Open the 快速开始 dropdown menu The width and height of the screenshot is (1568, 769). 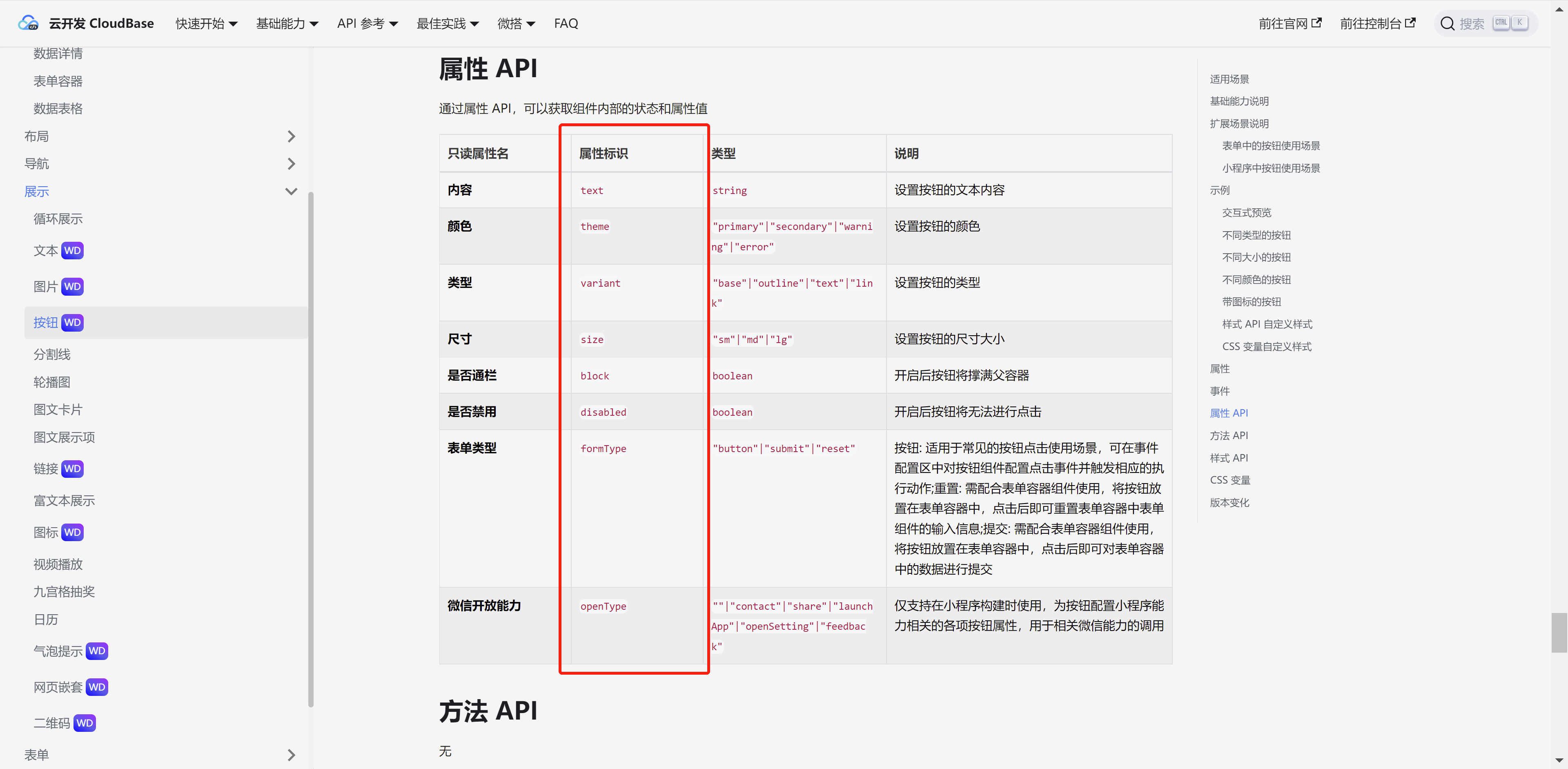point(206,23)
